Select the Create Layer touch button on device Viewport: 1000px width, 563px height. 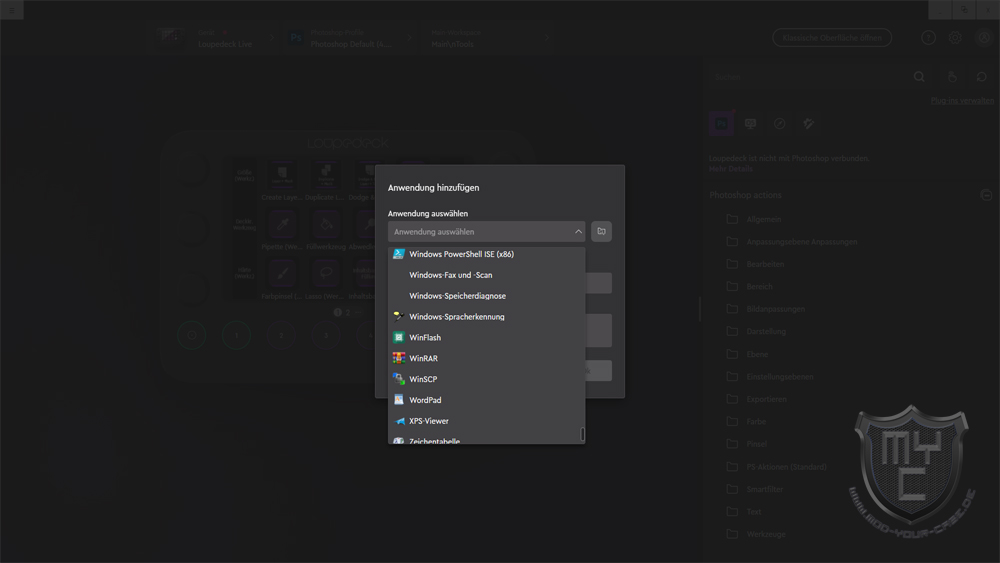(x=282, y=175)
